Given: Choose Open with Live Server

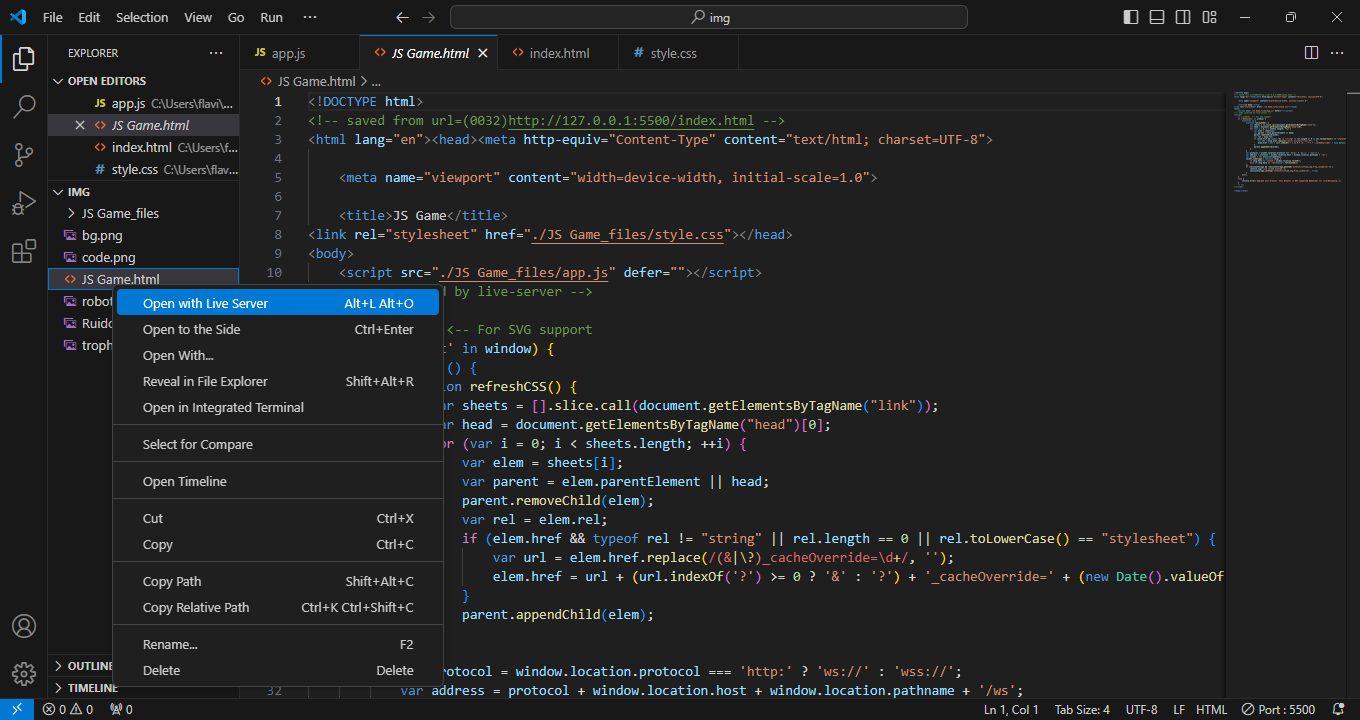Looking at the screenshot, I should point(277,303).
